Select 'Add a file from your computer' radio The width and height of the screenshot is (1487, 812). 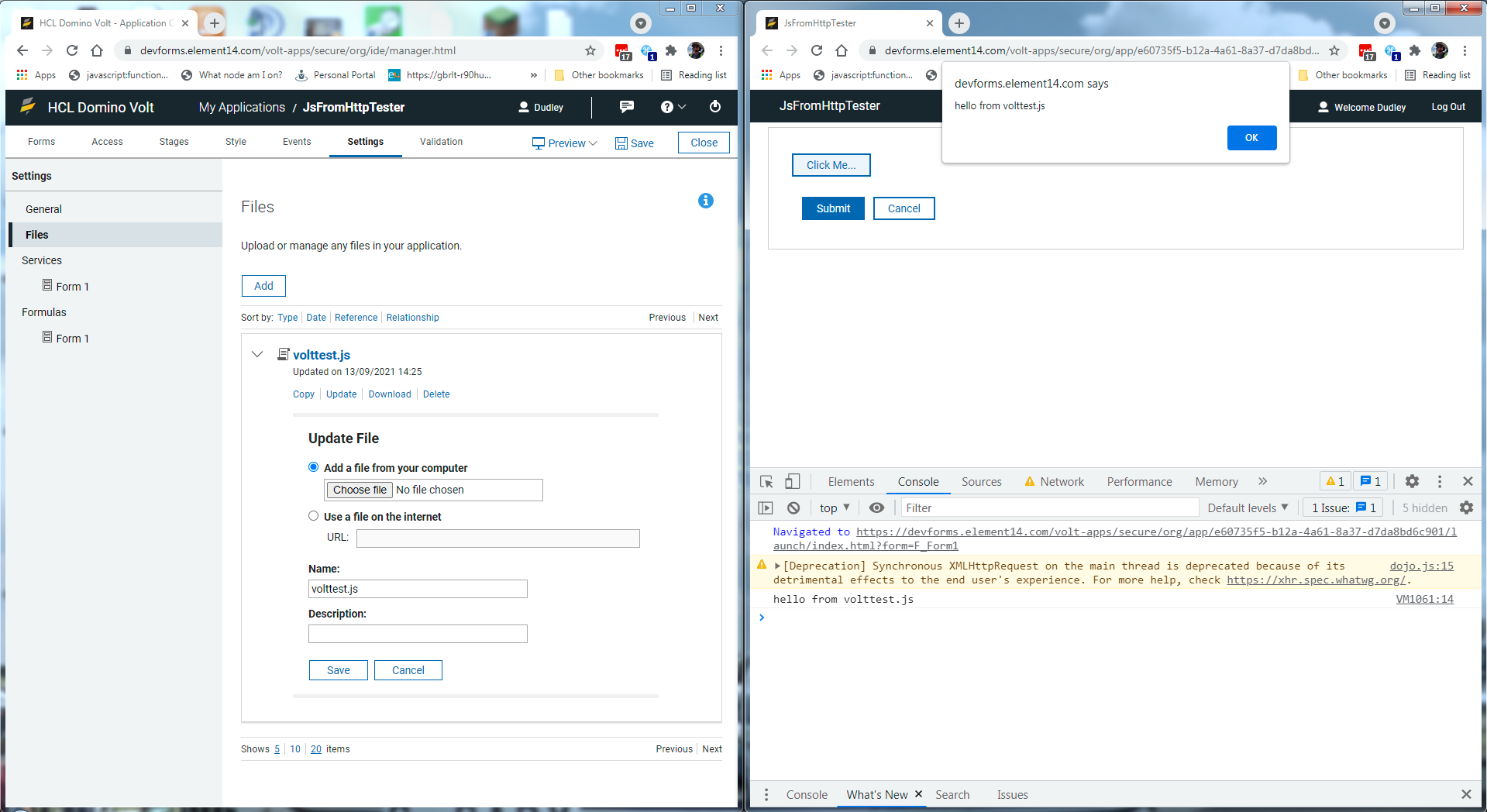click(x=313, y=467)
